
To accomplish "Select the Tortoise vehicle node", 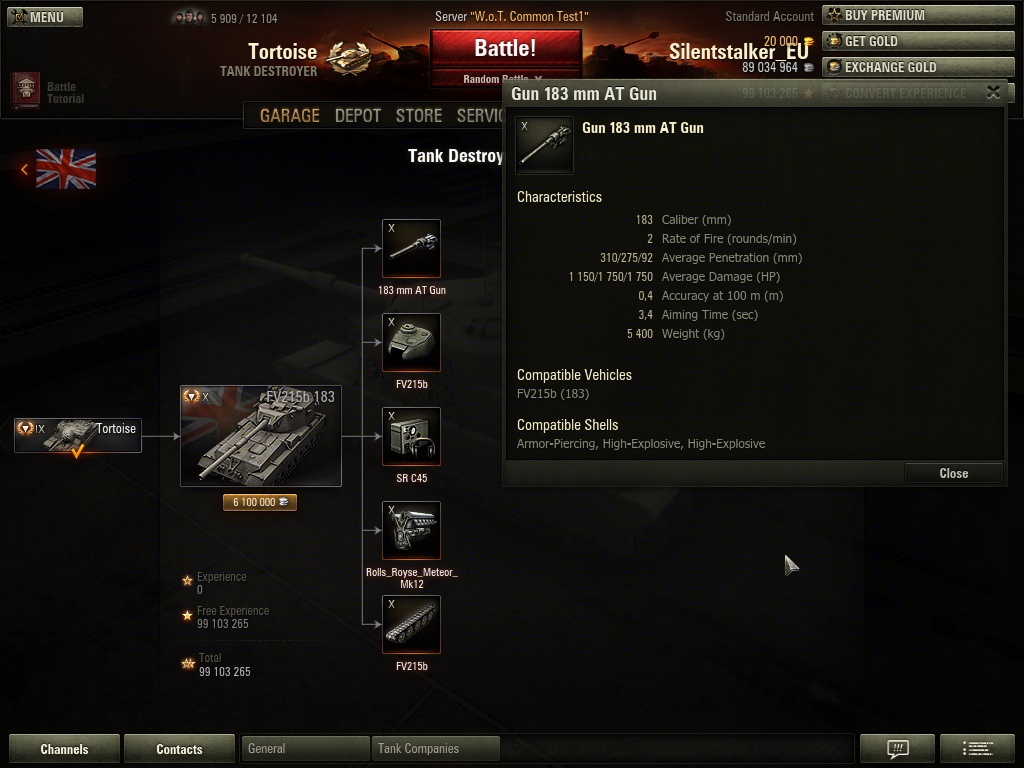I will [x=78, y=436].
